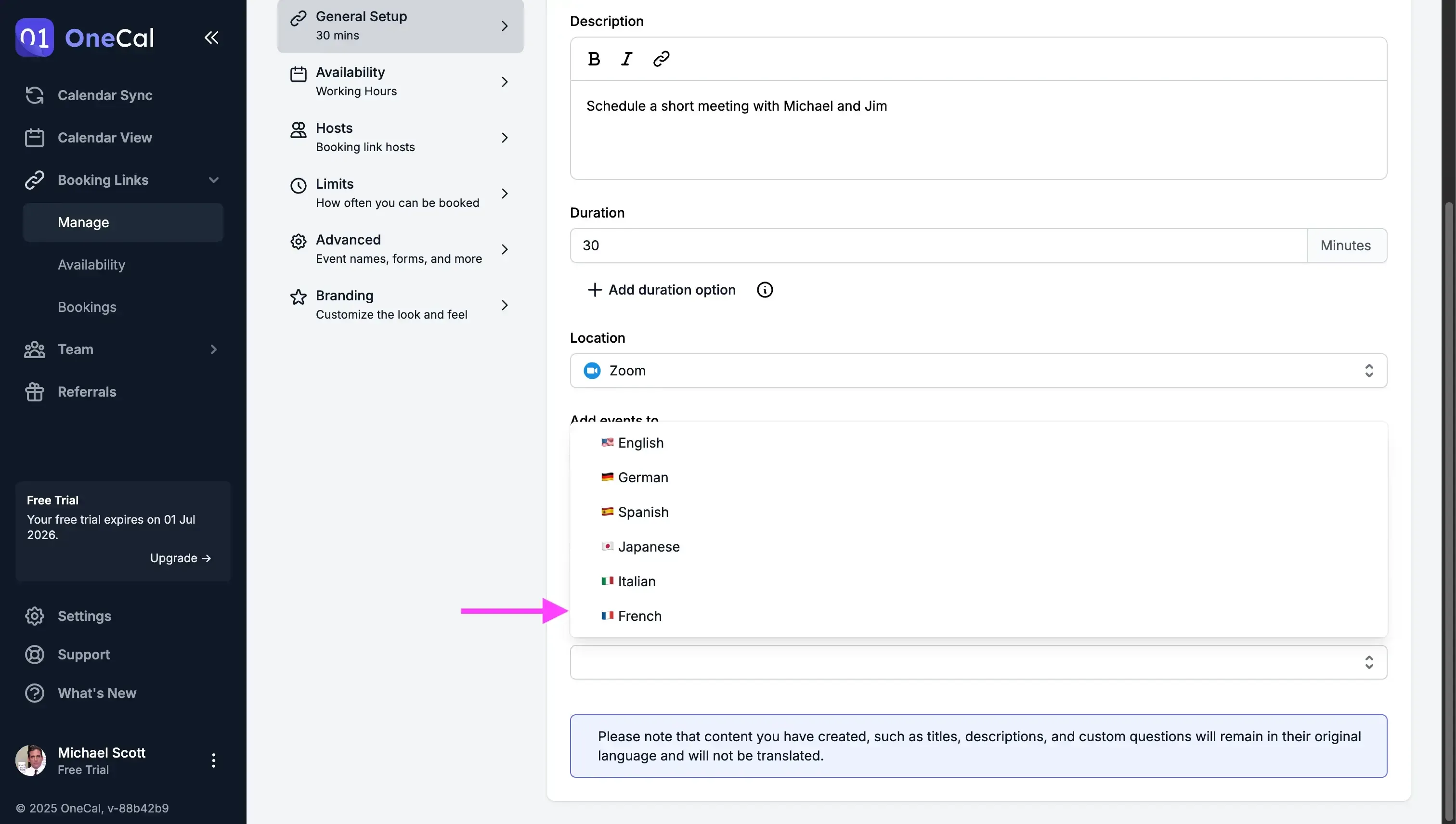1456x824 pixels.
Task: Click Add duration option
Action: point(661,290)
